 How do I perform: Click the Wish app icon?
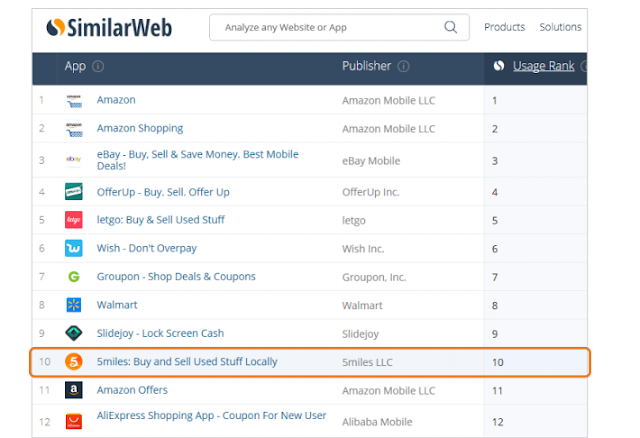(74, 248)
